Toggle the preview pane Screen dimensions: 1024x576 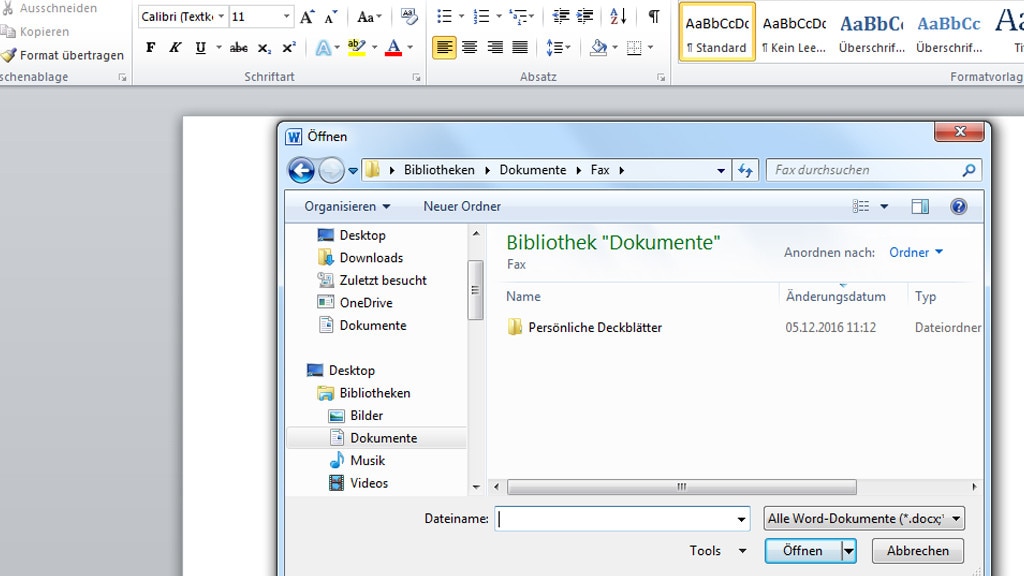click(x=920, y=206)
